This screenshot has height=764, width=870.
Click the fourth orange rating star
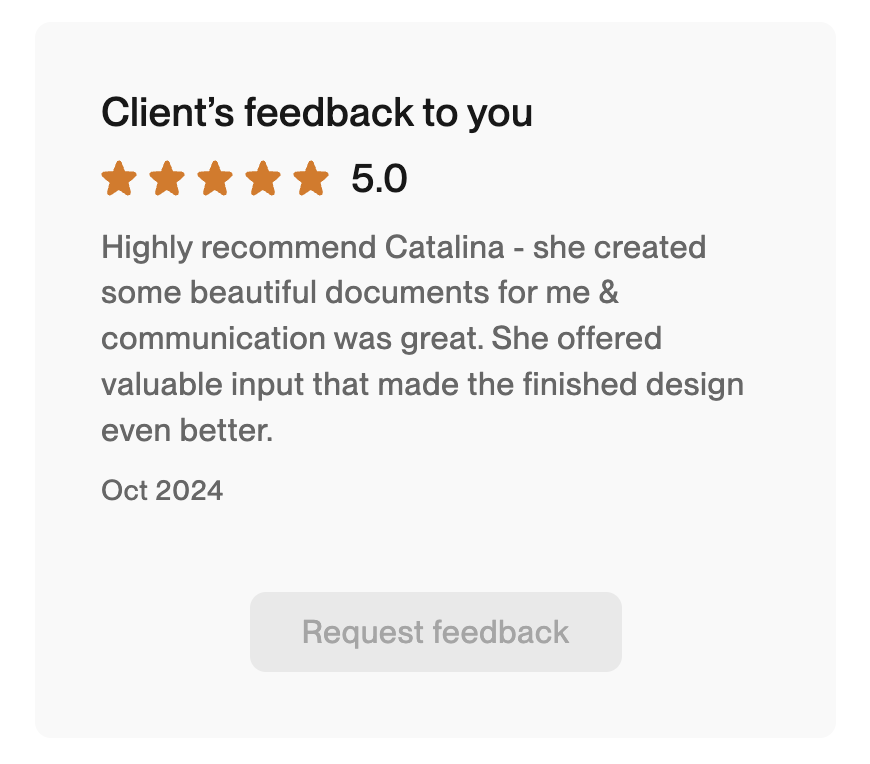[x=263, y=180]
